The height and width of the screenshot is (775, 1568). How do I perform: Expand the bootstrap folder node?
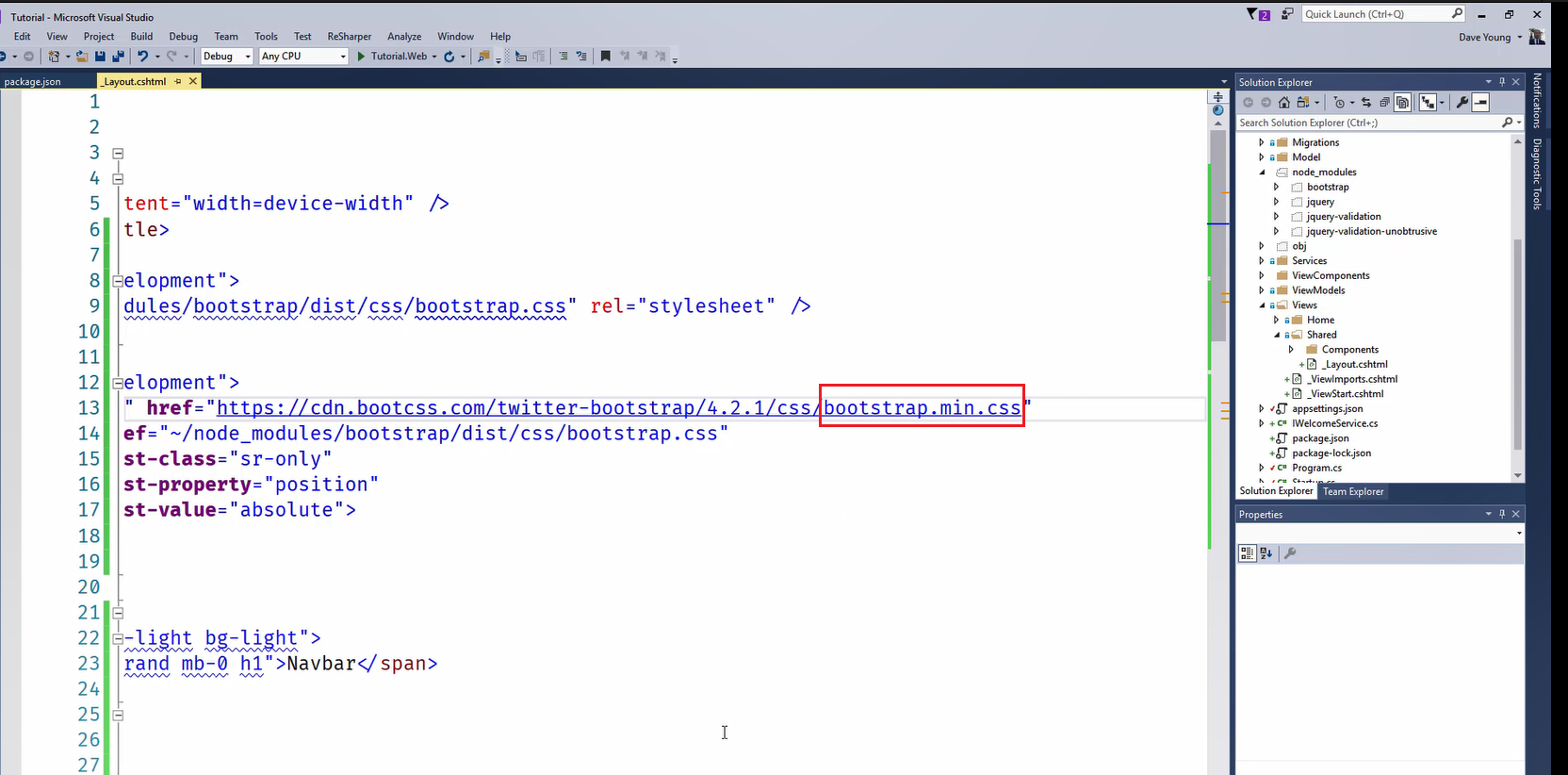tap(1277, 187)
